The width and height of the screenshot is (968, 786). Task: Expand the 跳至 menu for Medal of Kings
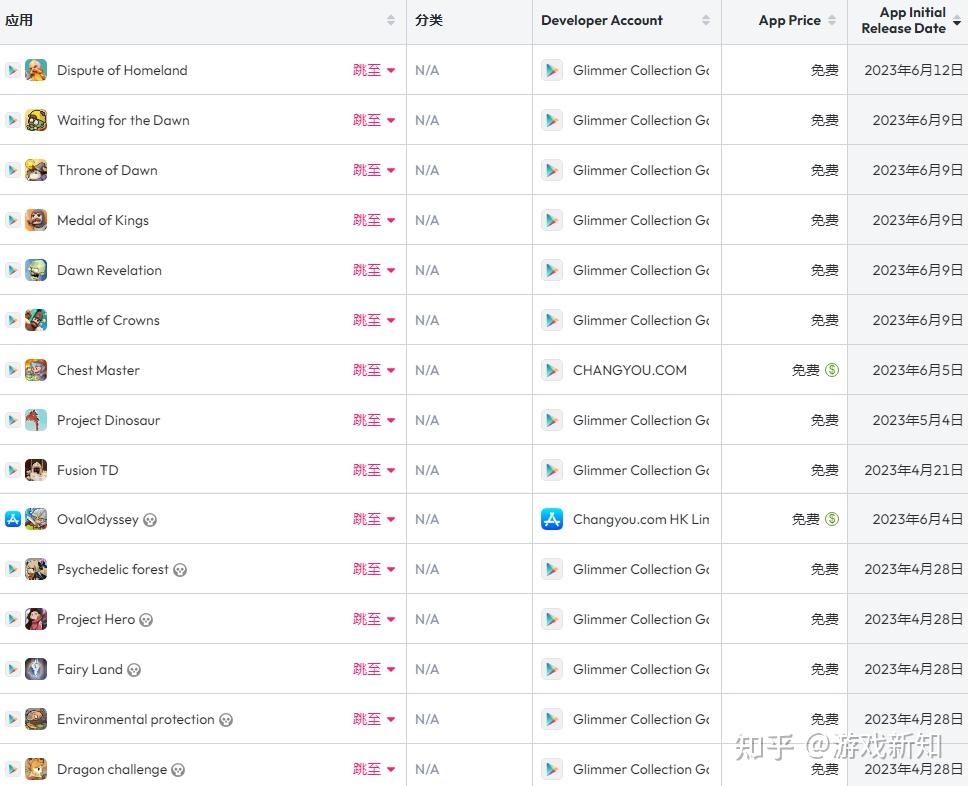point(374,220)
